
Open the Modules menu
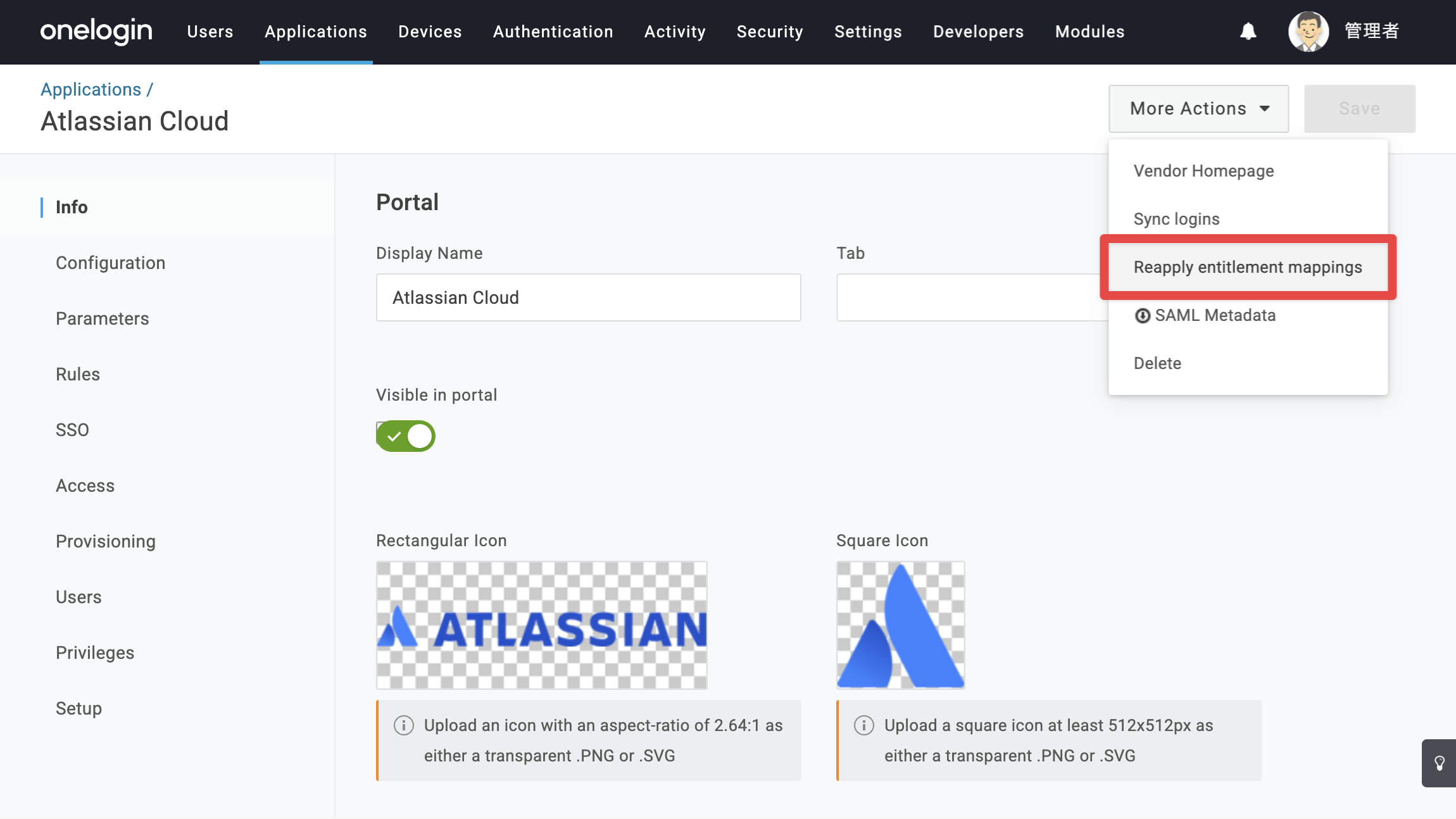pyautogui.click(x=1090, y=32)
